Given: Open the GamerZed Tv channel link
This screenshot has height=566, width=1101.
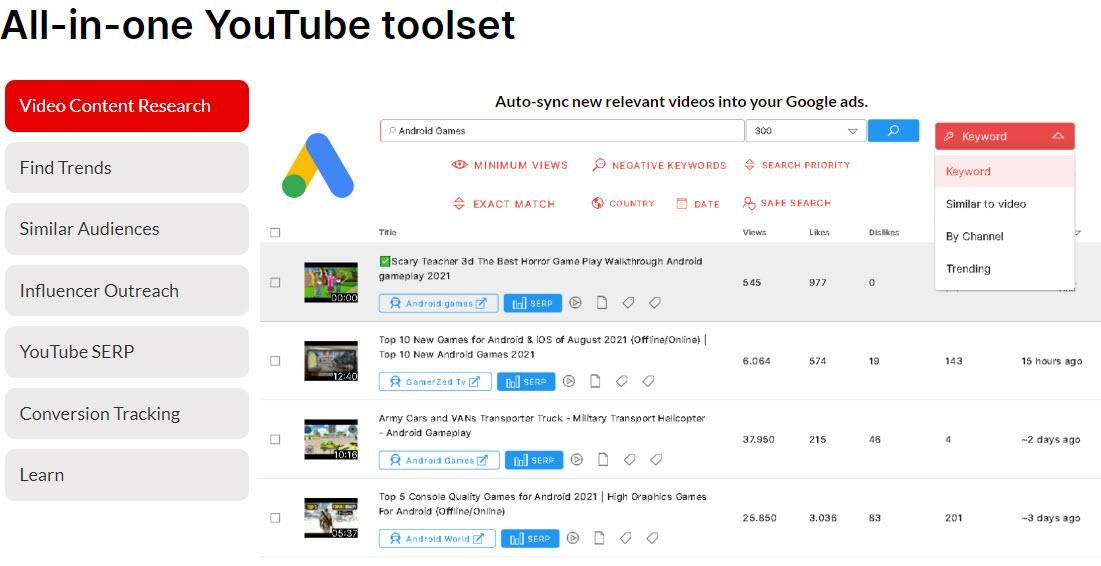Looking at the screenshot, I should [x=435, y=382].
